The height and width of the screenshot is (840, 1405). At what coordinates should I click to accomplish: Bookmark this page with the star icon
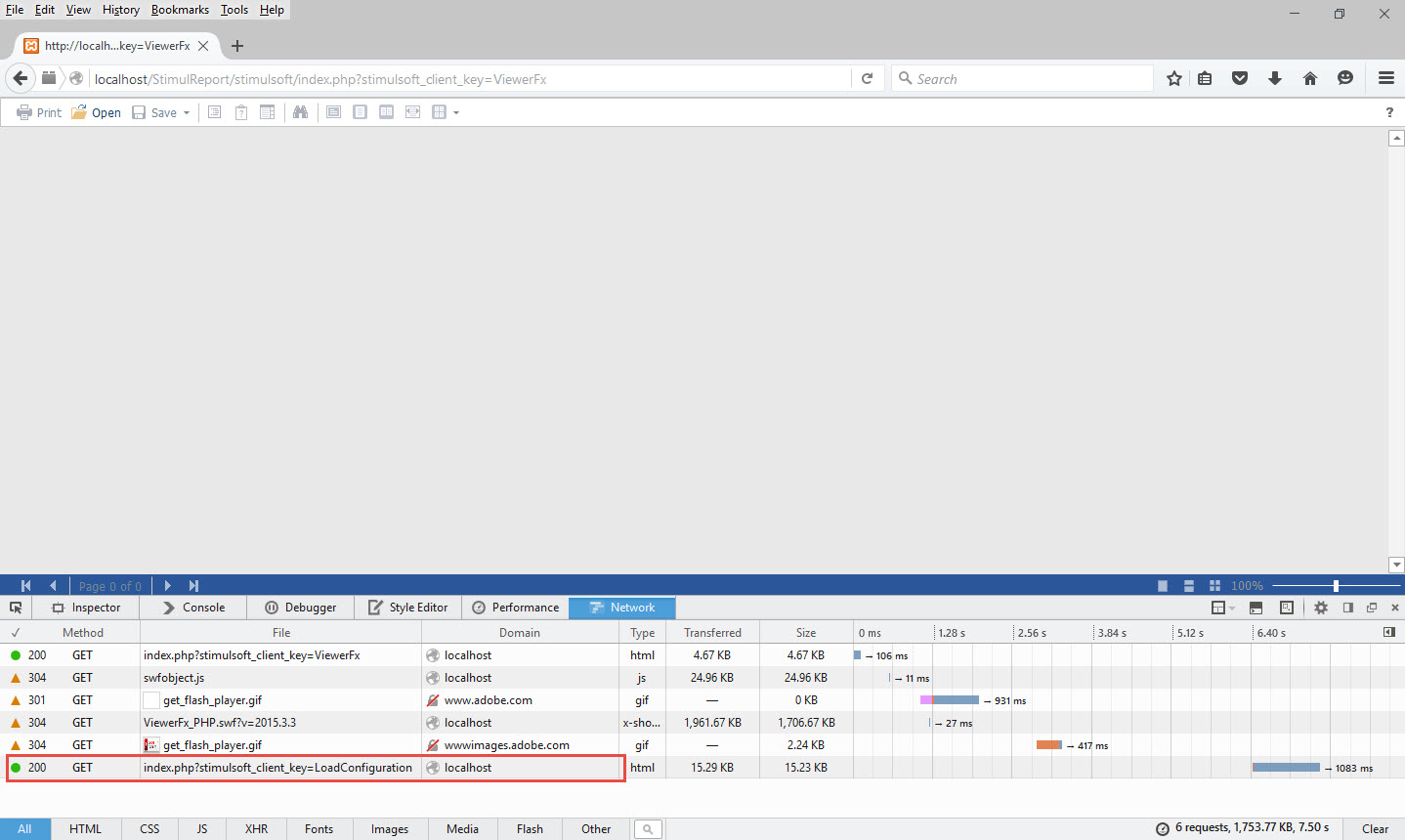[x=1174, y=78]
